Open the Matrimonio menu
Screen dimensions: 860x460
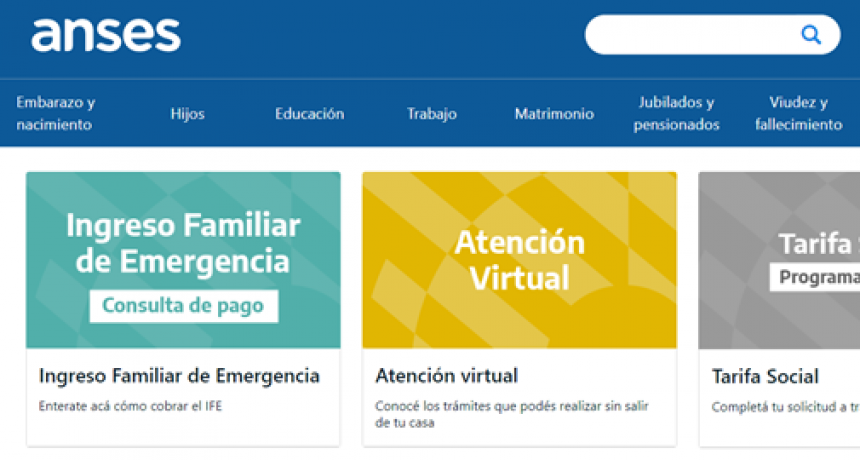tap(554, 113)
